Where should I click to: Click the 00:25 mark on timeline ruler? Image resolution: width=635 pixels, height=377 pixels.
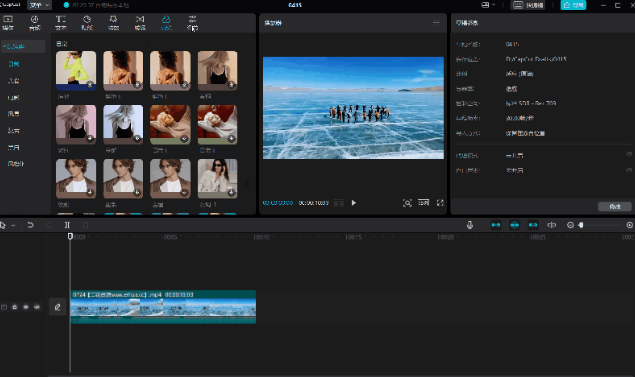tap(538, 237)
